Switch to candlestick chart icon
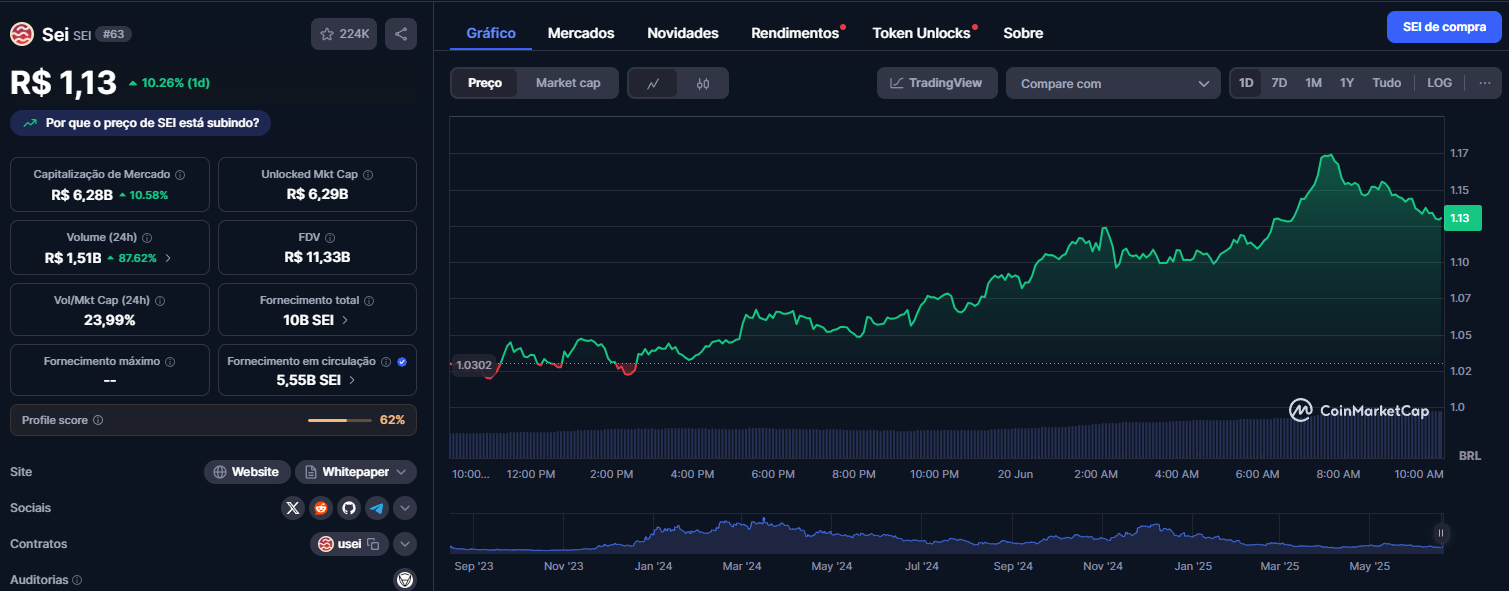Image resolution: width=1509 pixels, height=591 pixels. [x=703, y=83]
